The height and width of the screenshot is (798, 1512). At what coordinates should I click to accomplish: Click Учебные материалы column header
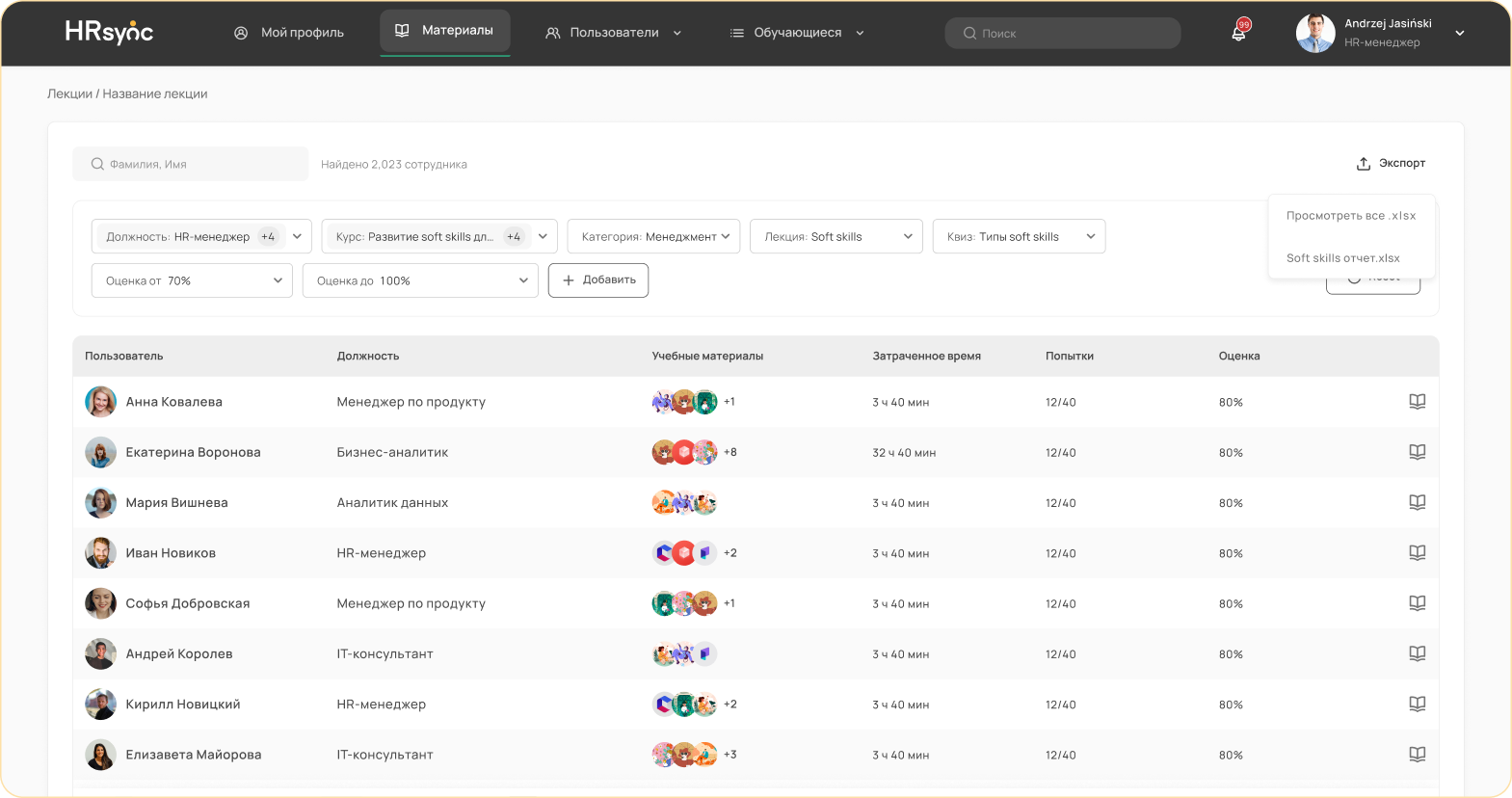(707, 356)
